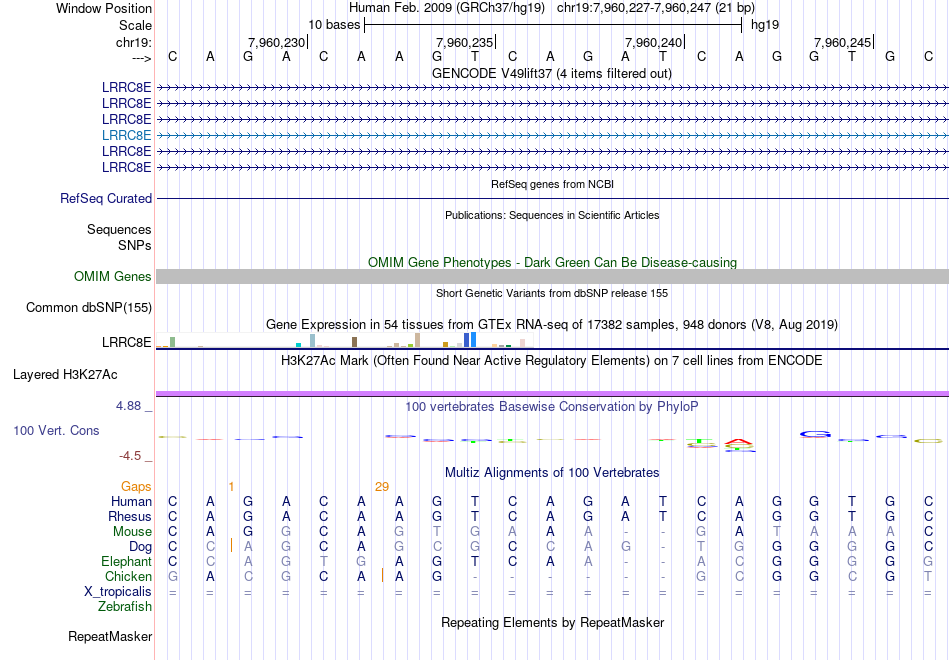
Task: Open the OMIM Gene Phenotypes track title
Action: pos(552,262)
